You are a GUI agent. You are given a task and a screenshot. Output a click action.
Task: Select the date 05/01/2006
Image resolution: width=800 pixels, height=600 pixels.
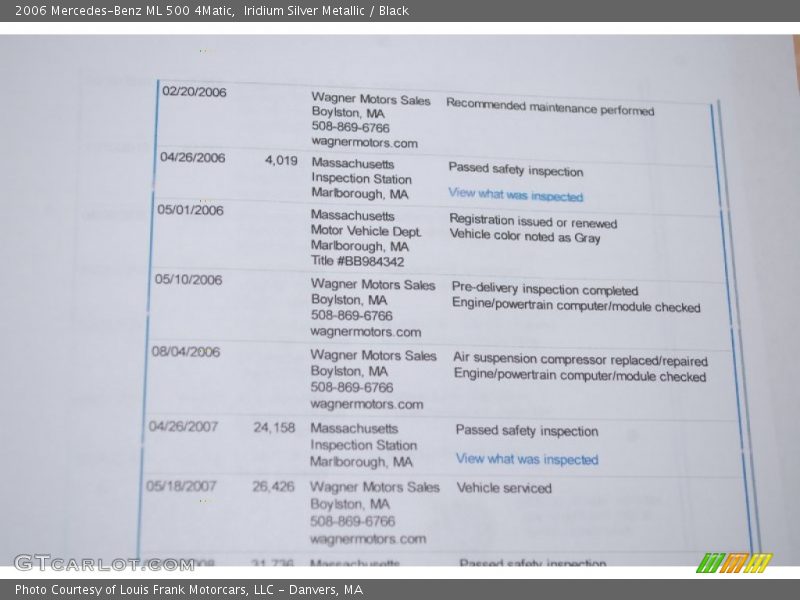point(190,210)
